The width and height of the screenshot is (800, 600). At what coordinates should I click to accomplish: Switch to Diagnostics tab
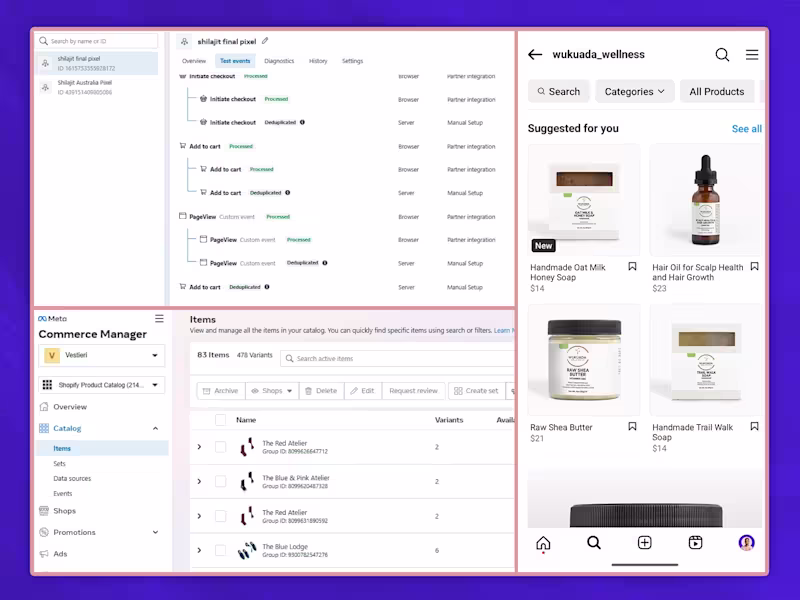(x=279, y=61)
